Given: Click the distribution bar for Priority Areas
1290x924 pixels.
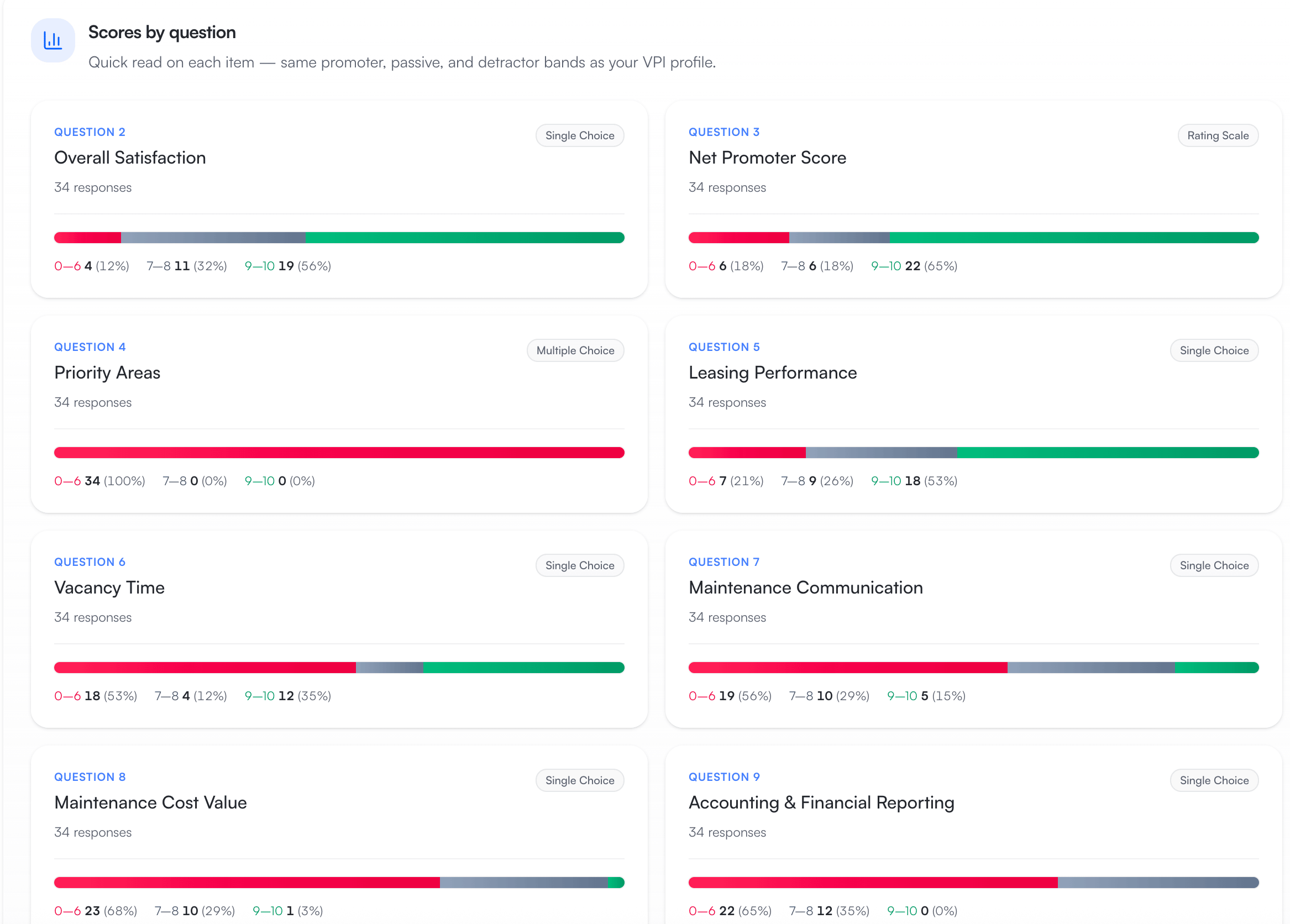Looking at the screenshot, I should pos(339,453).
